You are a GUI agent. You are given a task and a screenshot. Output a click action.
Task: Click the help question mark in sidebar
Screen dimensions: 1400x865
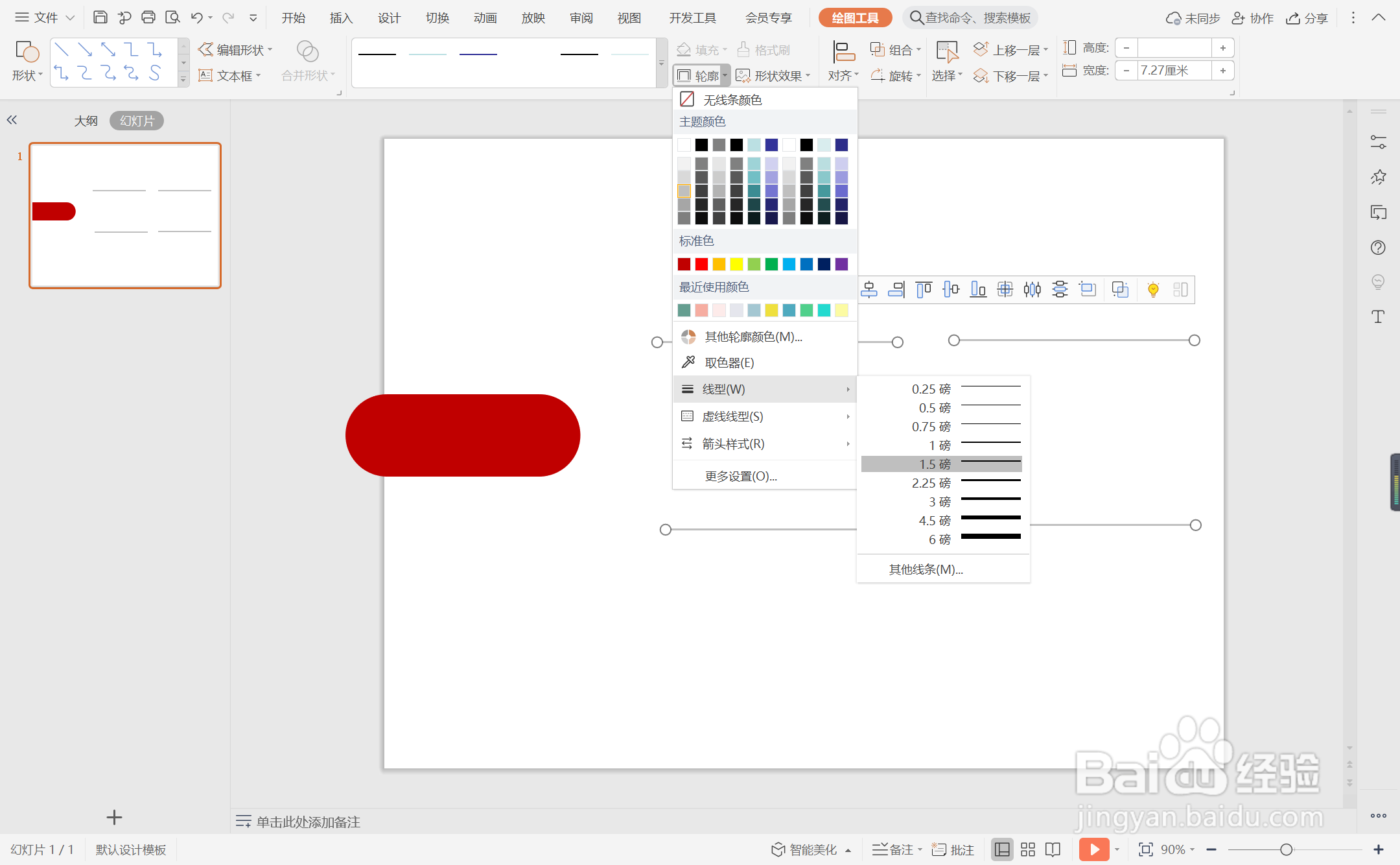pos(1378,247)
